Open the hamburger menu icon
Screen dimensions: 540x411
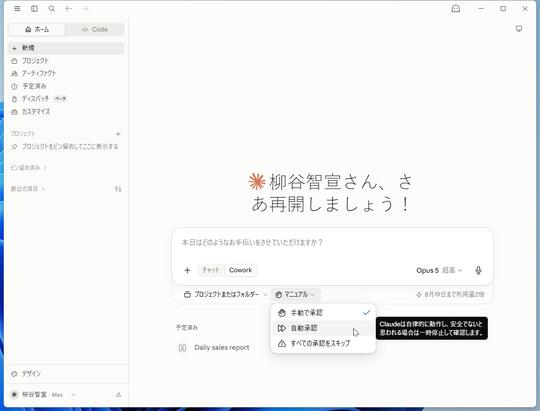[x=17, y=9]
